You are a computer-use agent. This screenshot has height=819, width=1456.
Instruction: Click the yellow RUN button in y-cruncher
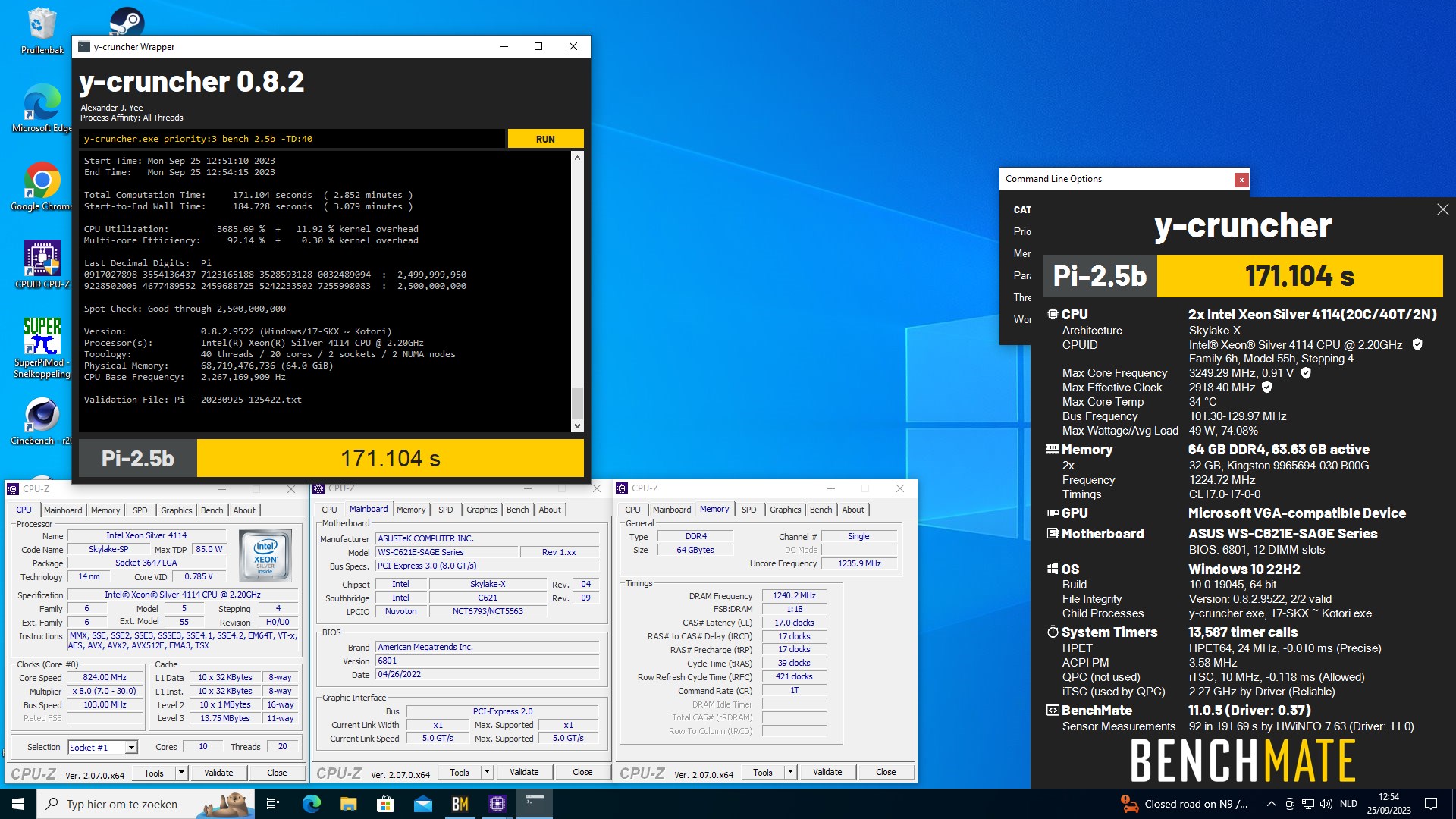pos(545,139)
